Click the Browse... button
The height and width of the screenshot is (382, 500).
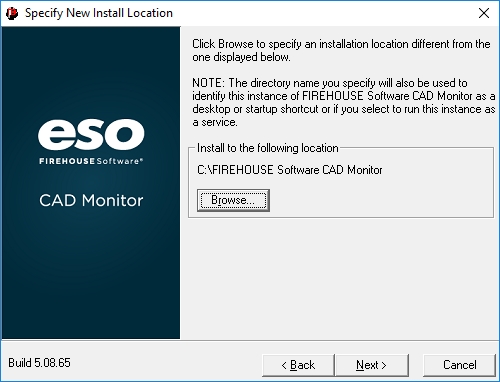tap(233, 200)
